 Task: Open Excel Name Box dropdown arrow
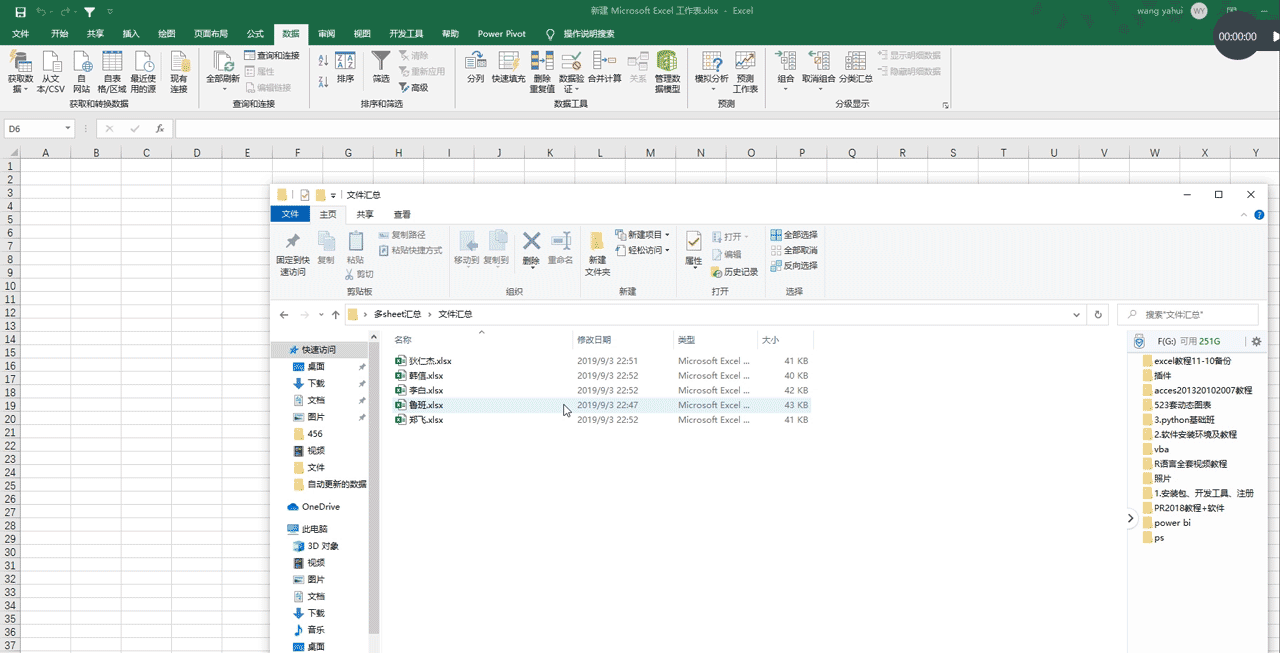coord(68,129)
